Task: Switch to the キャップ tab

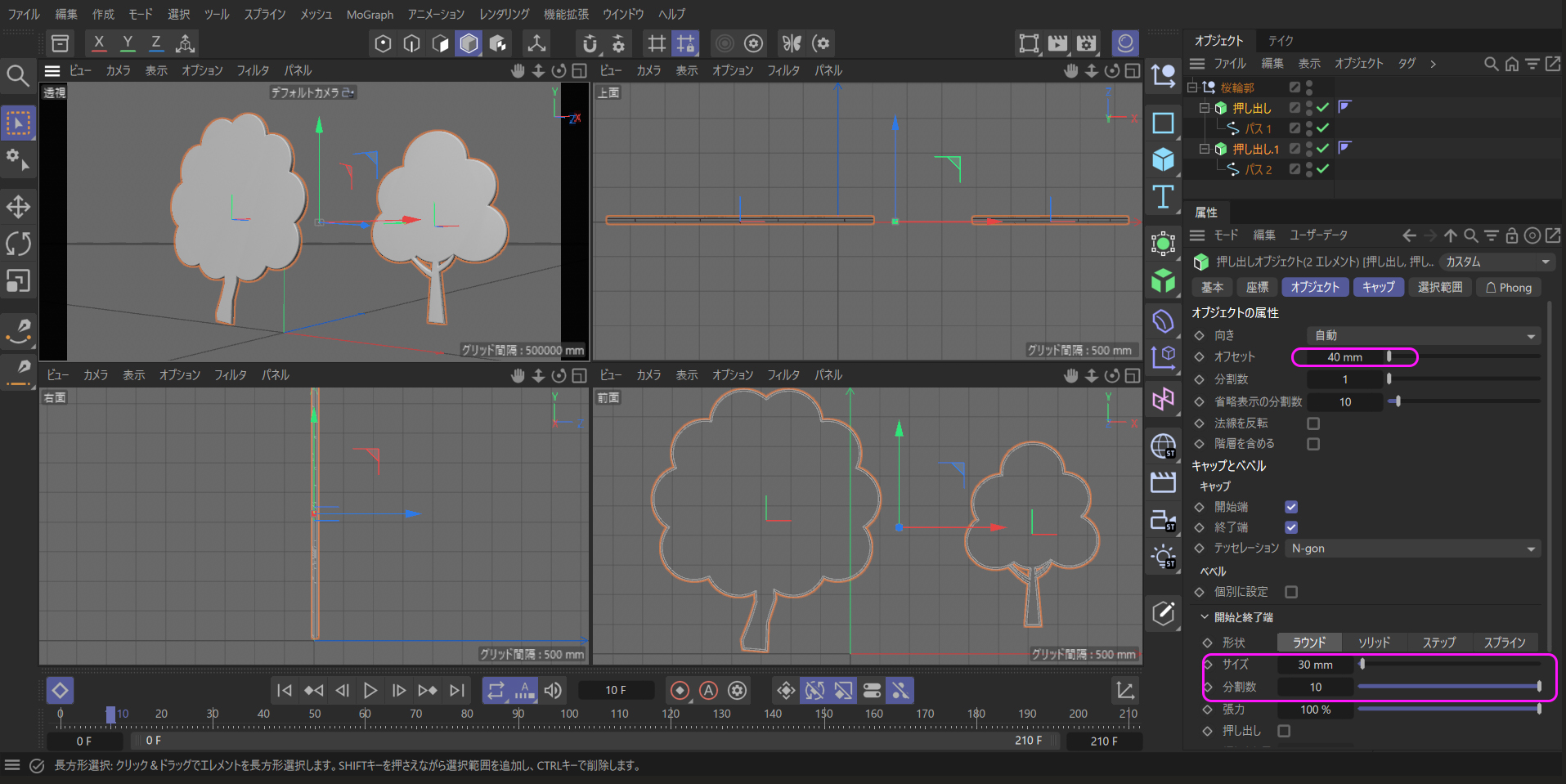Action: tap(1378, 287)
